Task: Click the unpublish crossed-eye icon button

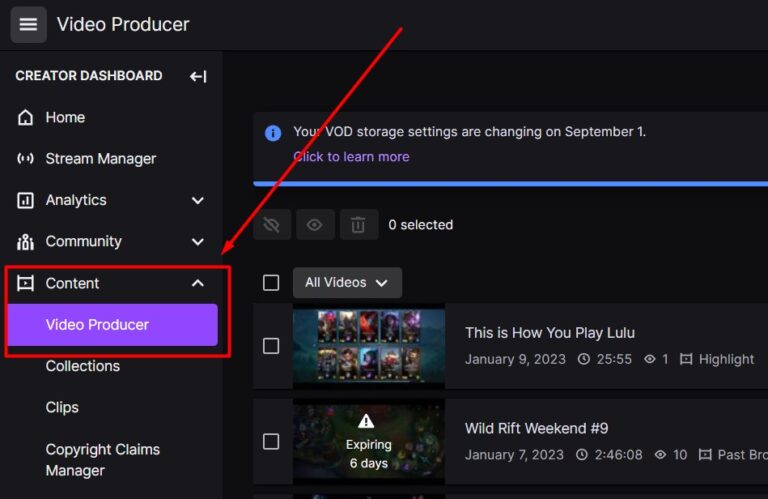Action: (272, 225)
